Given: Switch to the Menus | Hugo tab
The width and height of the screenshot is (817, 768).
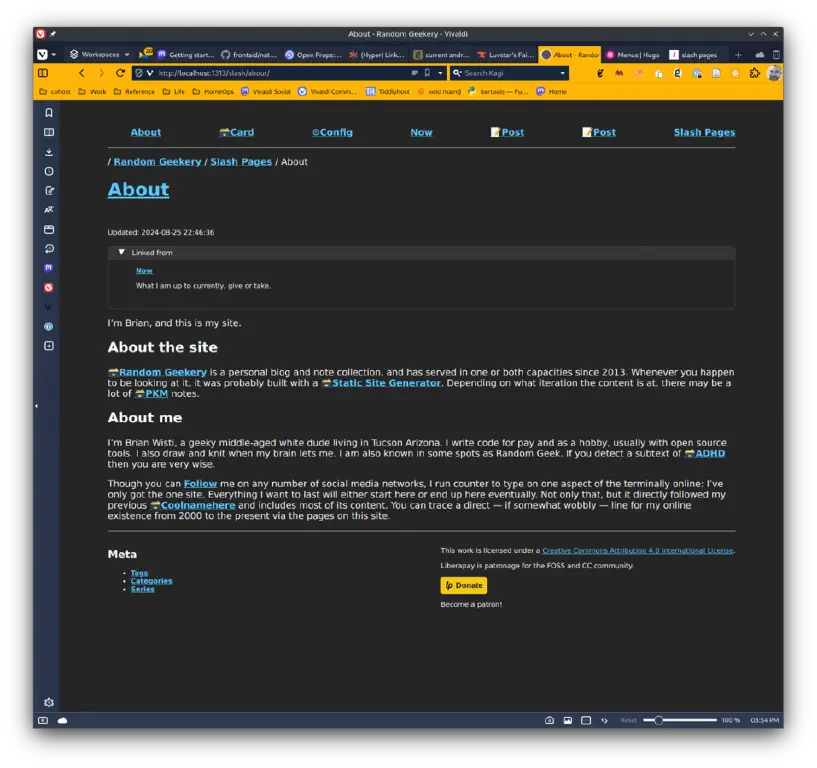Looking at the screenshot, I should [x=633, y=55].
